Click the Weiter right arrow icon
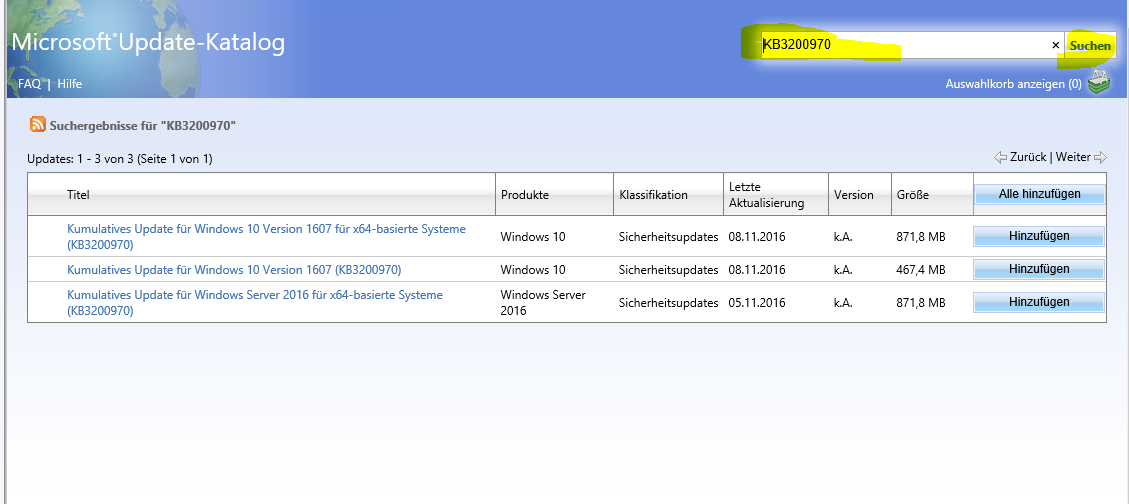 click(x=1100, y=157)
